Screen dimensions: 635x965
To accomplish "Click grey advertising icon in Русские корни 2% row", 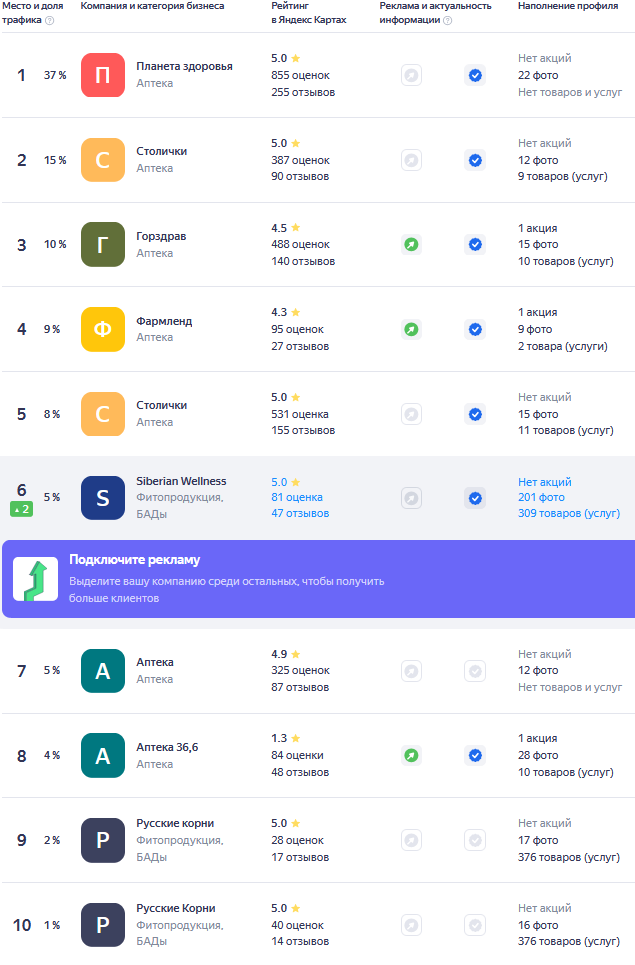I will tap(411, 840).
